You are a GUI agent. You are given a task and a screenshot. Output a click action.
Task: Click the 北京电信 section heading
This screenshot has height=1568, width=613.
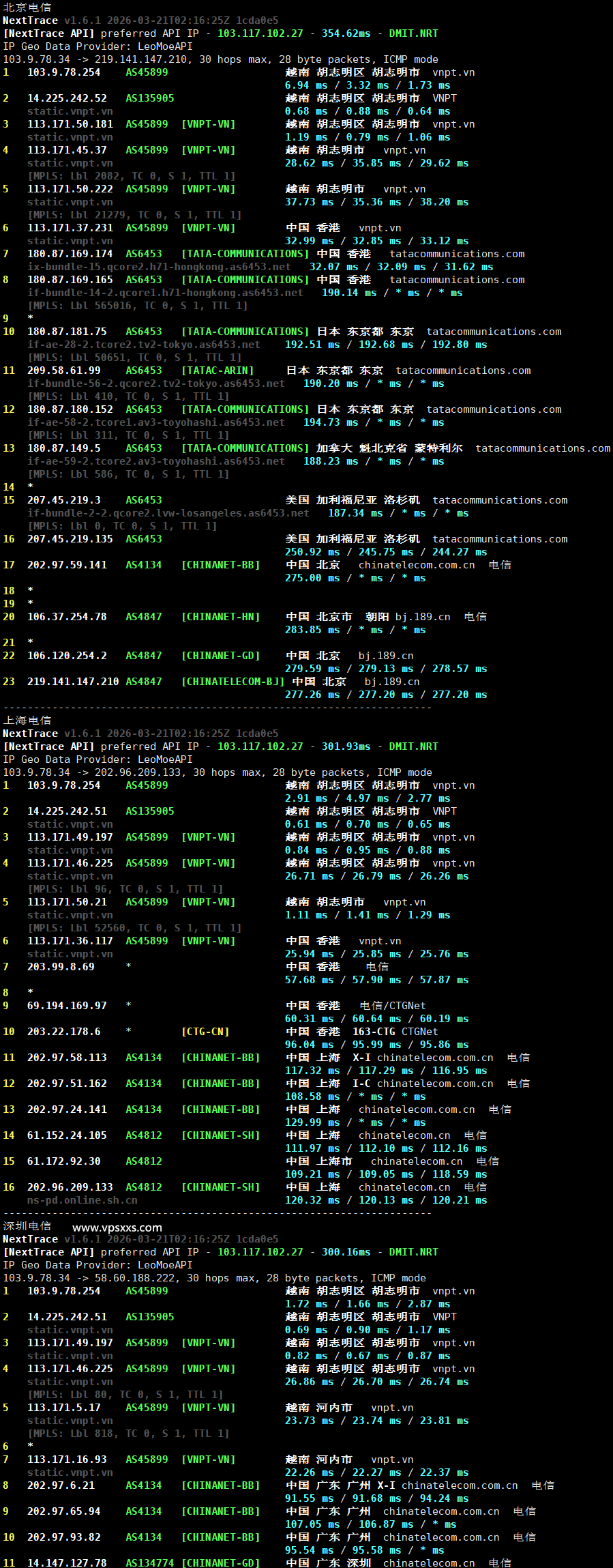(x=27, y=8)
